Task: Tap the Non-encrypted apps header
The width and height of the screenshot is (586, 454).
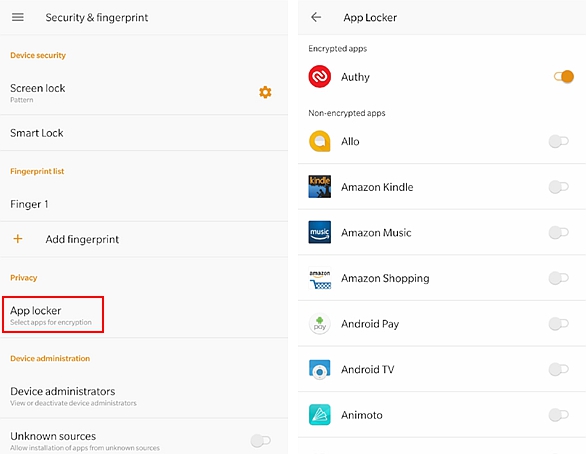Action: (x=347, y=113)
